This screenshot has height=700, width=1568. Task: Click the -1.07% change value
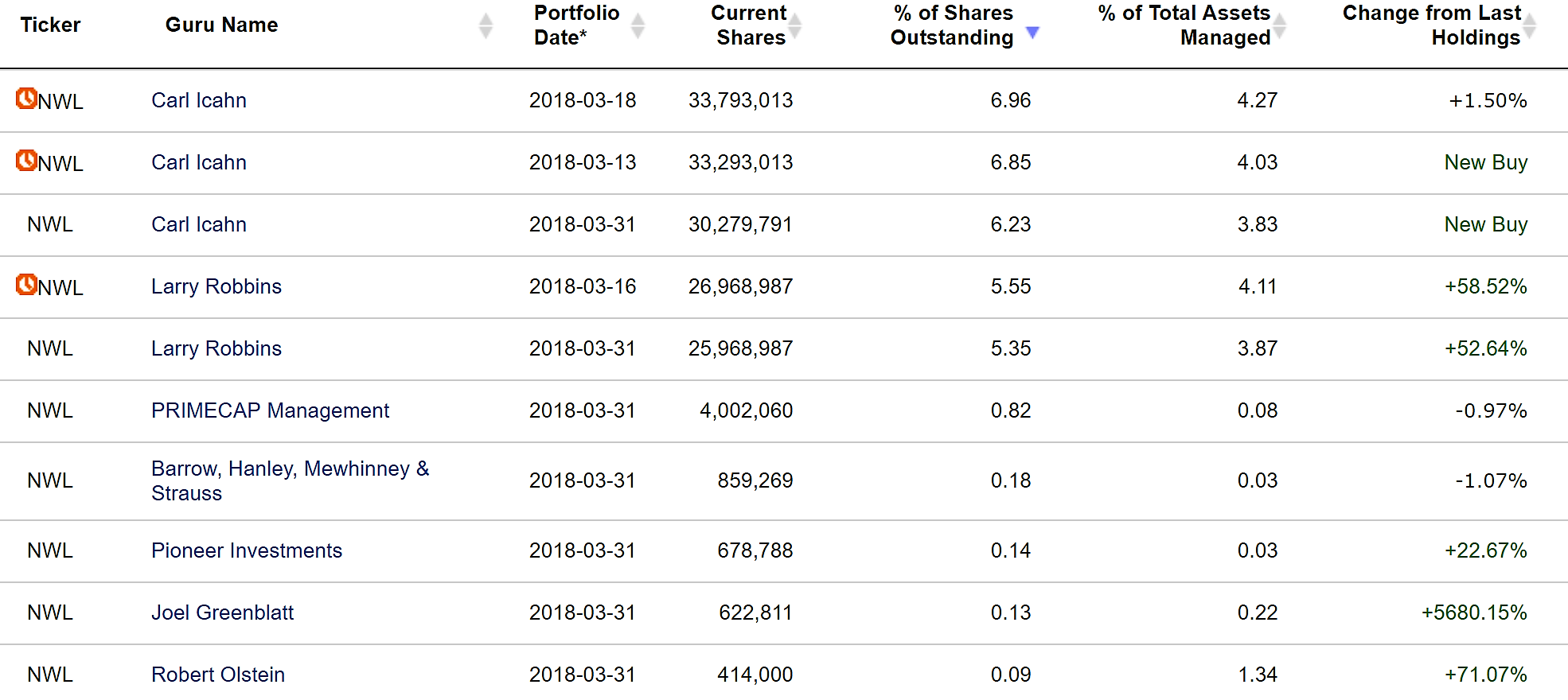pos(1492,480)
